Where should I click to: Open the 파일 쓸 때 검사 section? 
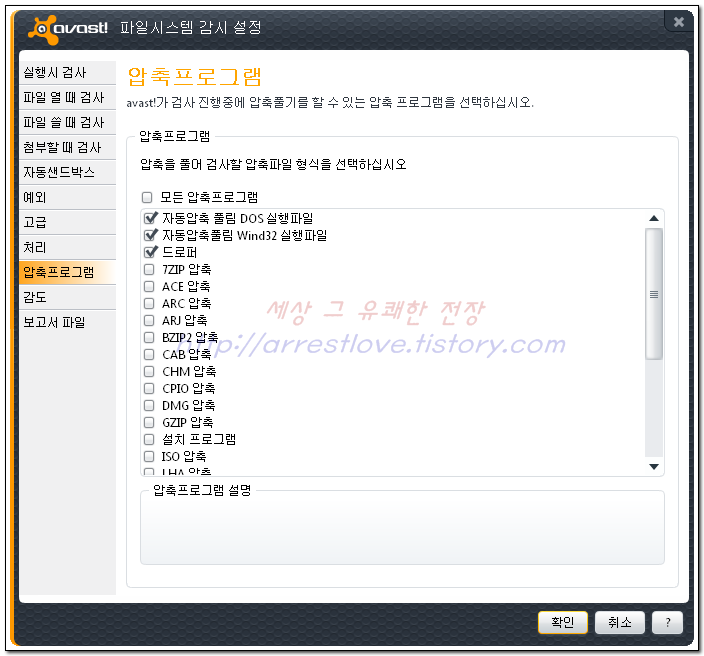pos(67,123)
